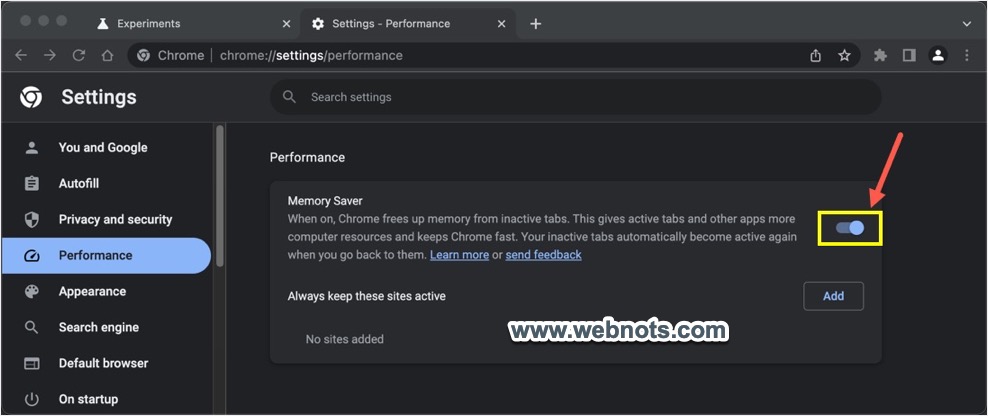Image resolution: width=988 pixels, height=416 pixels.
Task: Toggle the Memory Saver switch
Action: point(850,228)
